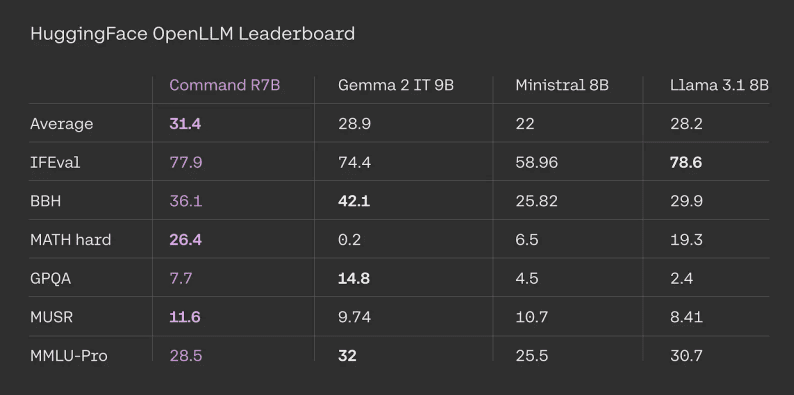The image size is (794, 395).
Task: Select Gemma MMLU-Pro score 32
Action: pos(347,356)
